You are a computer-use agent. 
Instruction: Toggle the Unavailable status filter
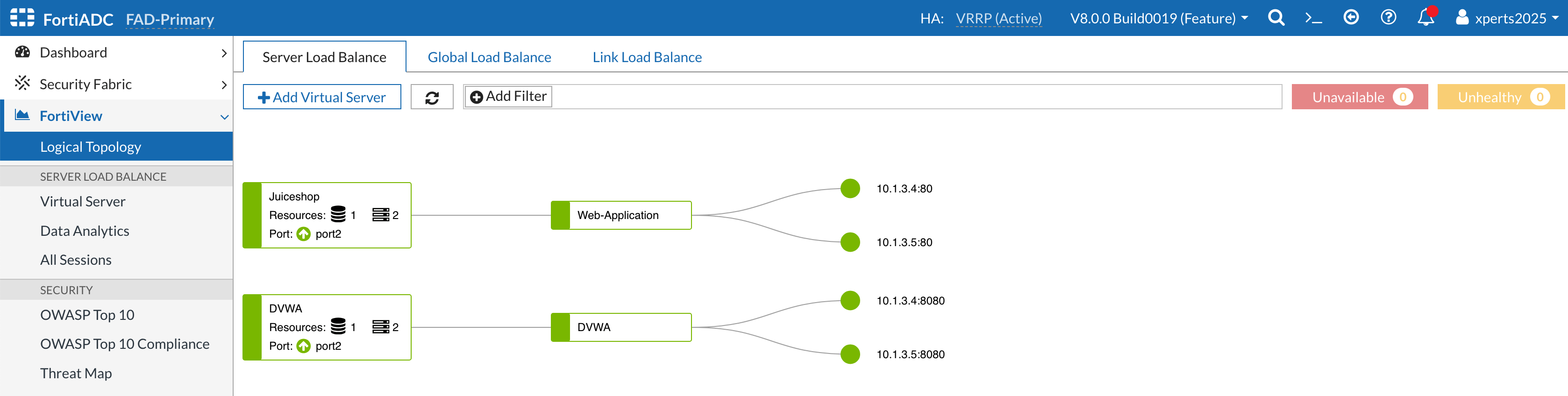point(1359,97)
